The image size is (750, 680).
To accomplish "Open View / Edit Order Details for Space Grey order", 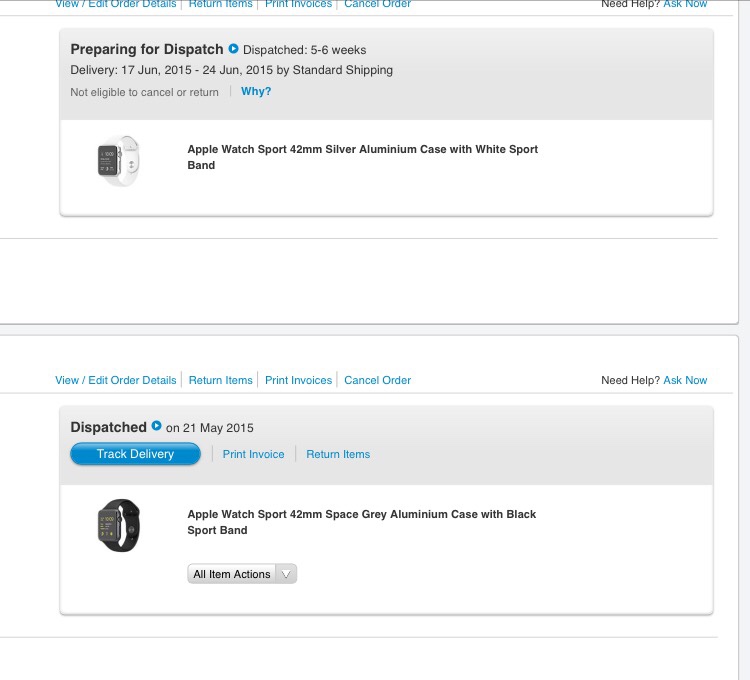I will point(116,380).
